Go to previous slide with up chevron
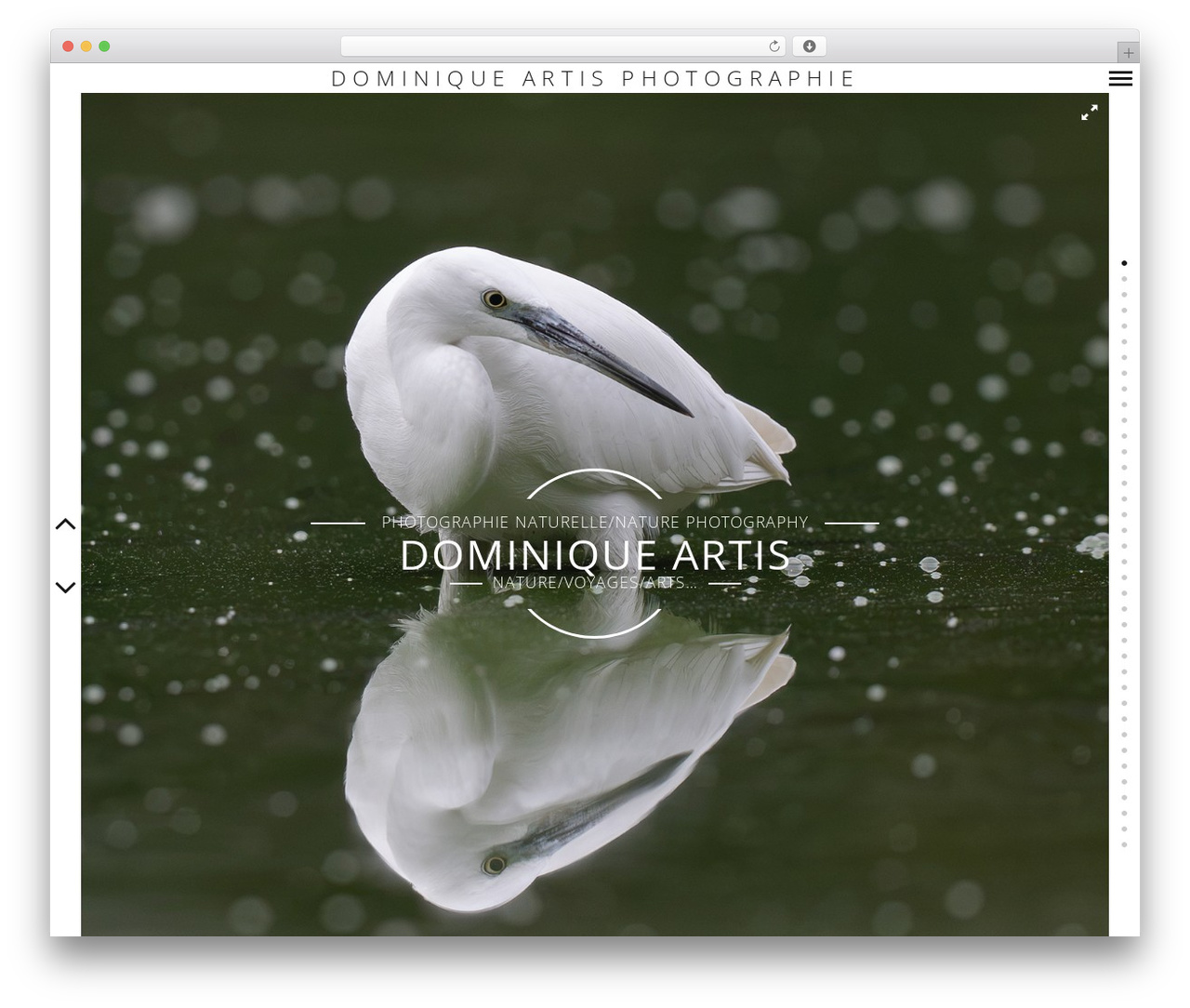The width and height of the screenshot is (1190, 1008). [65, 524]
